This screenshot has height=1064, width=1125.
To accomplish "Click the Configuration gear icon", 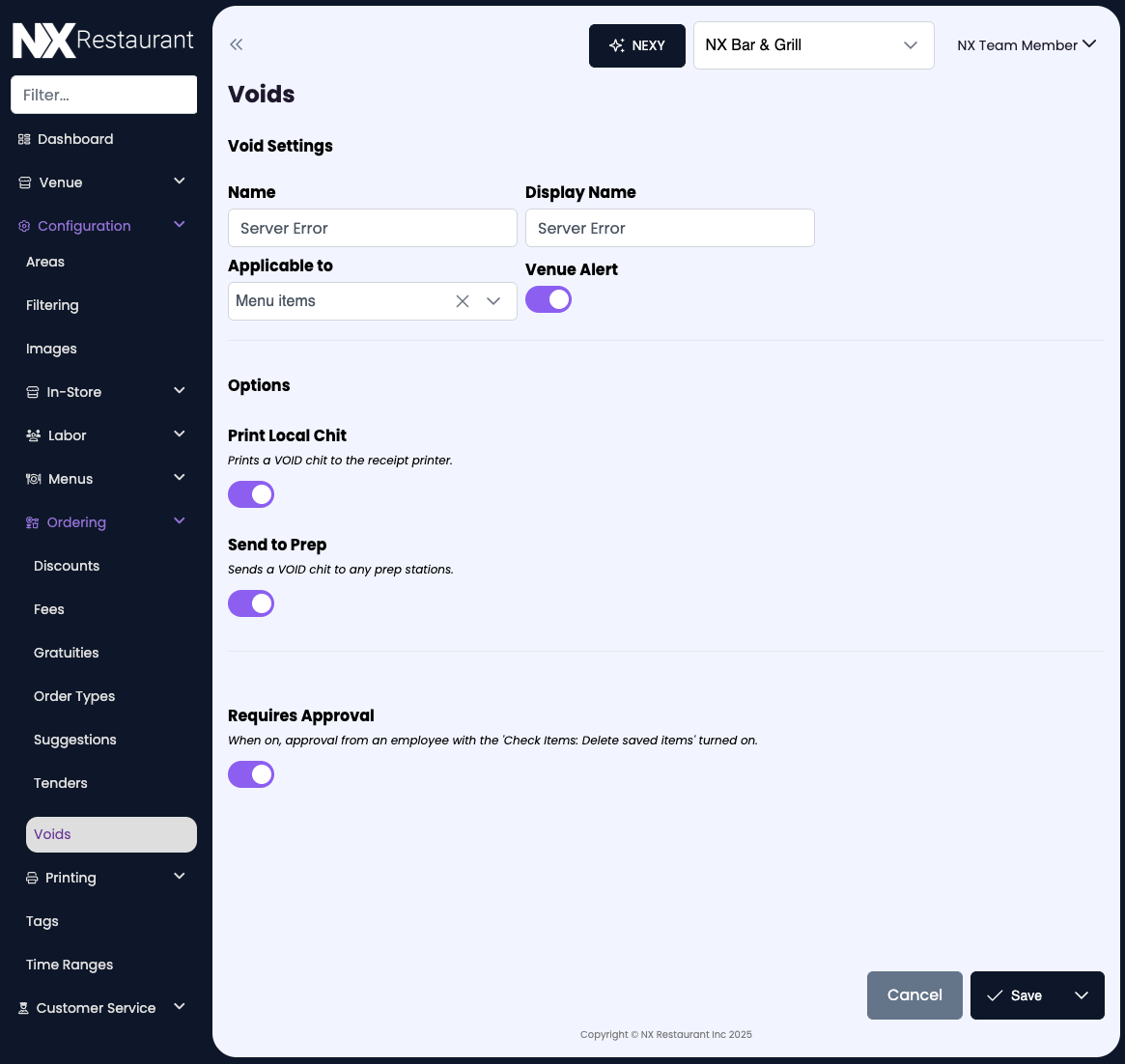I will coord(24,226).
